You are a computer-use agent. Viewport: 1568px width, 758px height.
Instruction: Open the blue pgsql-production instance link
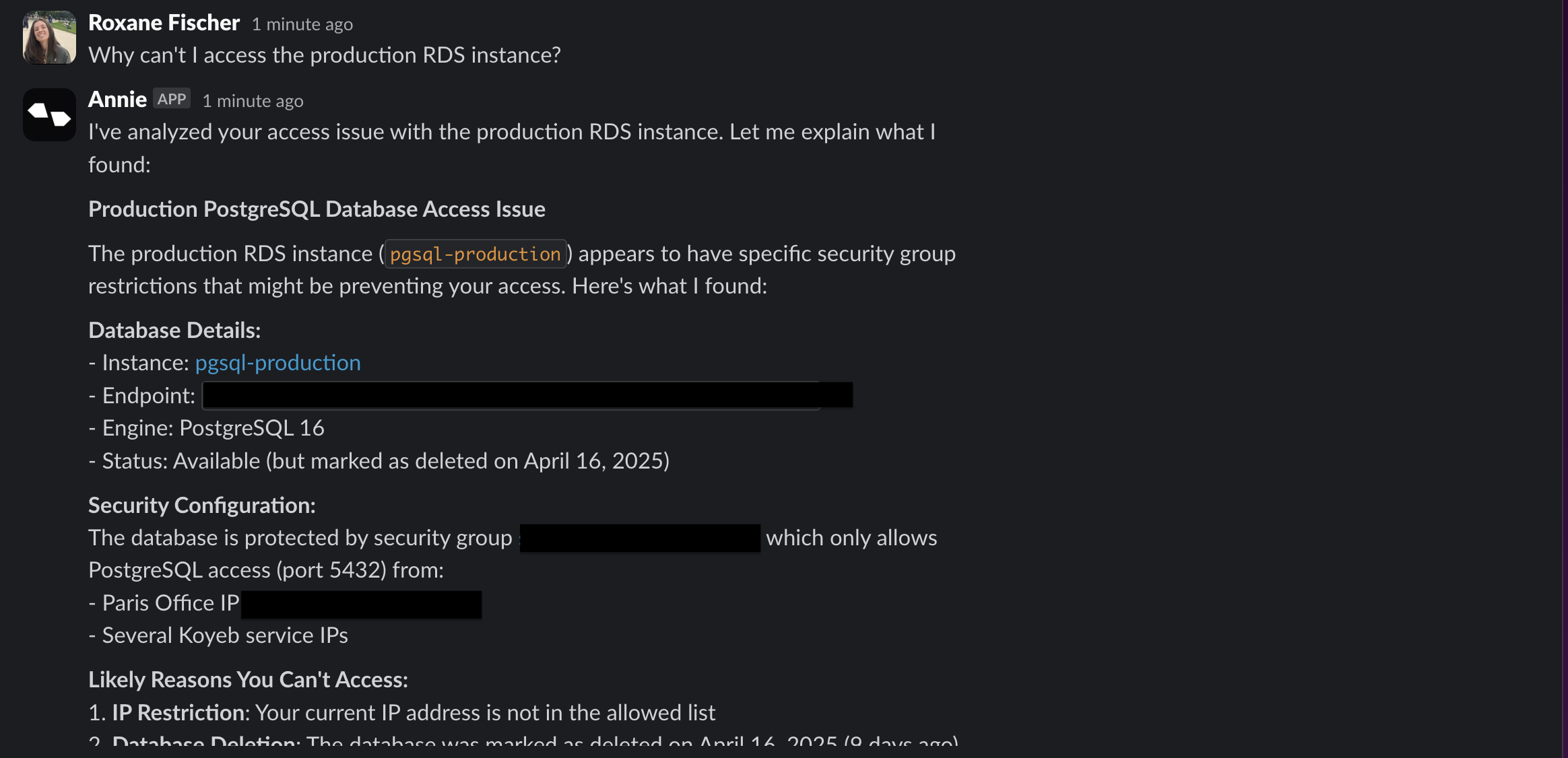tap(277, 363)
